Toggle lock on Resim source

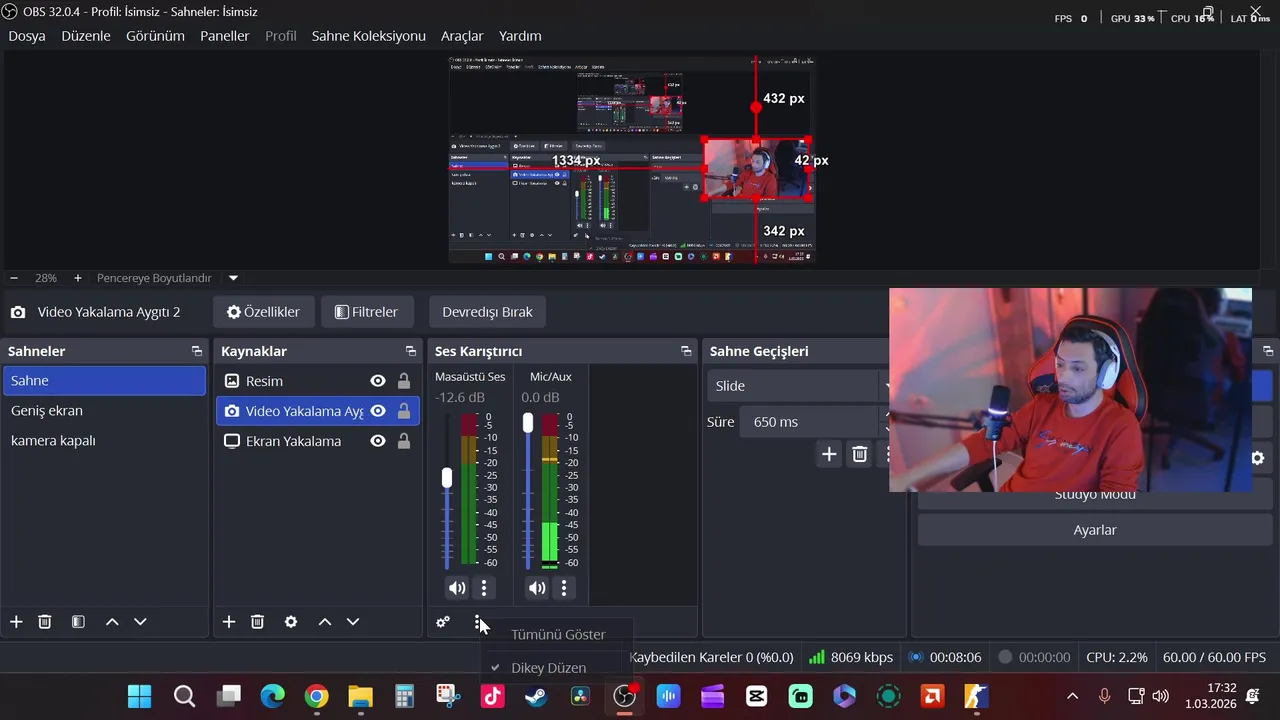[x=404, y=381]
